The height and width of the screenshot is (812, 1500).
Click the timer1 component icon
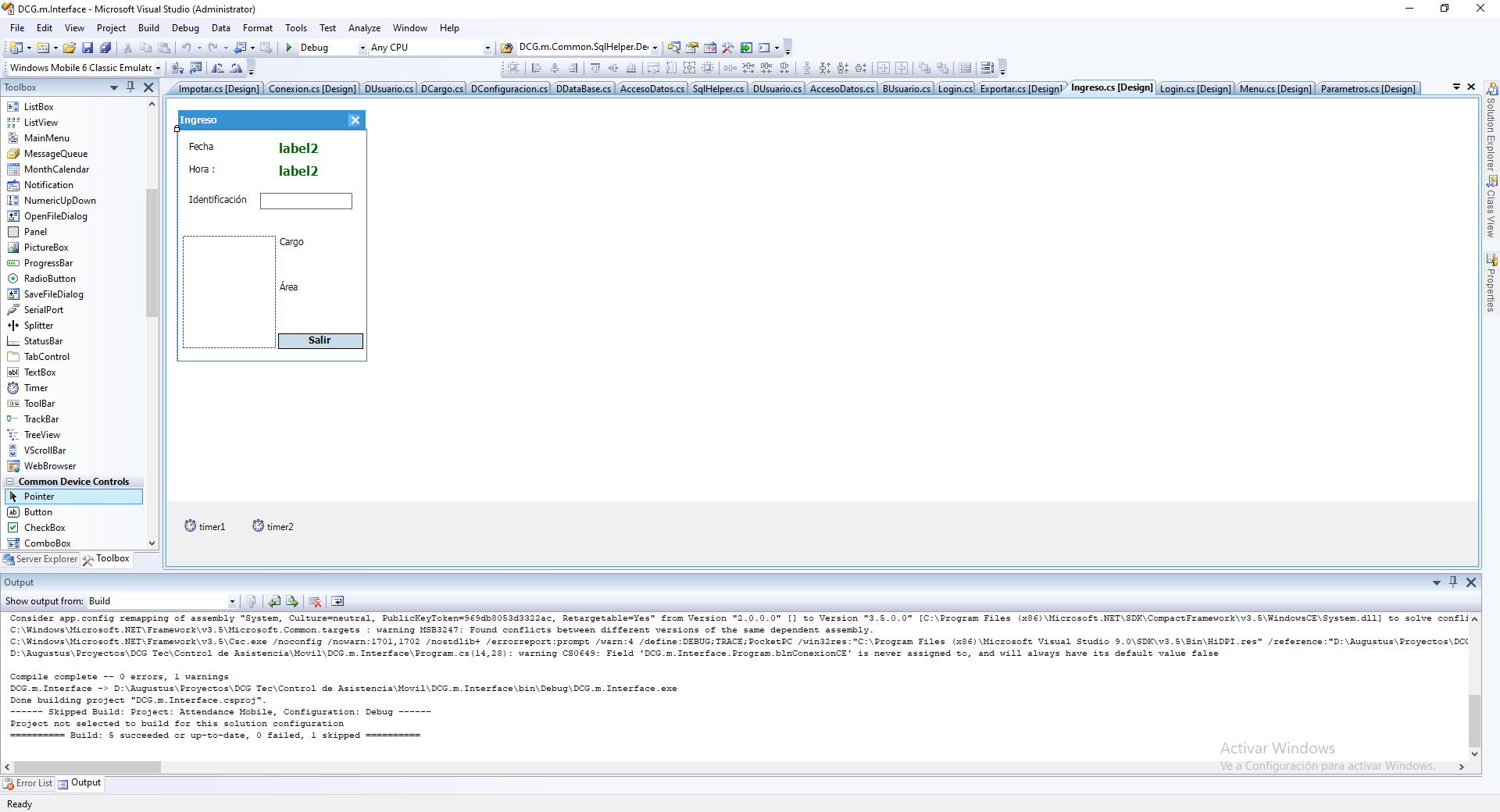[x=191, y=526]
